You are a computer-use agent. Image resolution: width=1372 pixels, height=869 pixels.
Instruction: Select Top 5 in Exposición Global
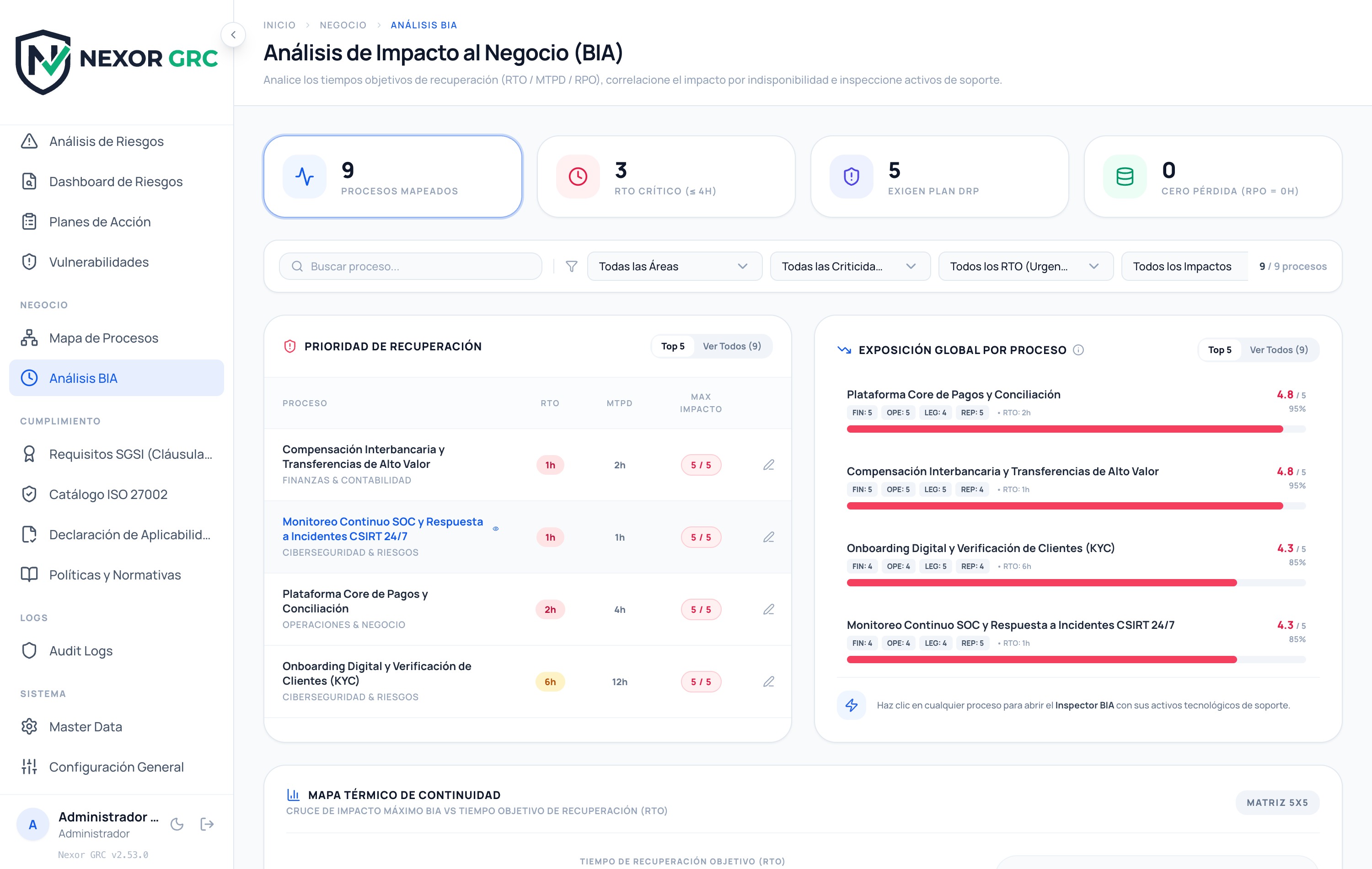1219,350
